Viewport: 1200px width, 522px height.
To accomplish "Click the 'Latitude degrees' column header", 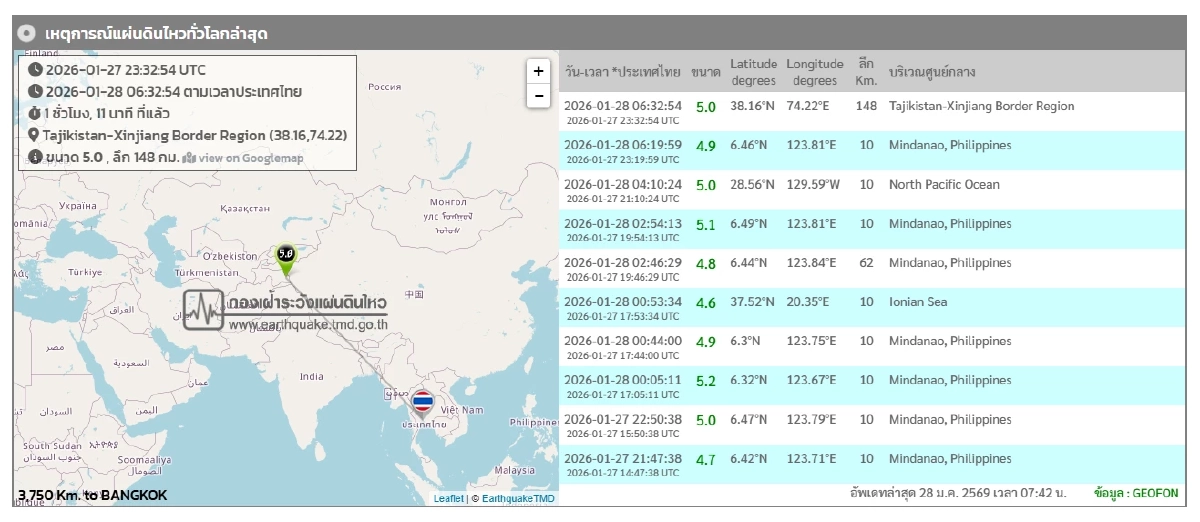I will [x=753, y=72].
